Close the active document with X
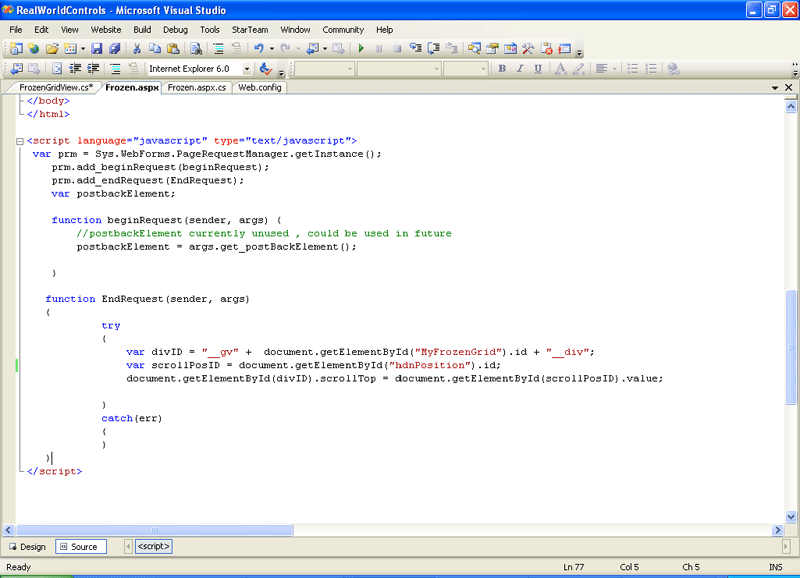Screen dimensions: 800x578 tap(789, 87)
